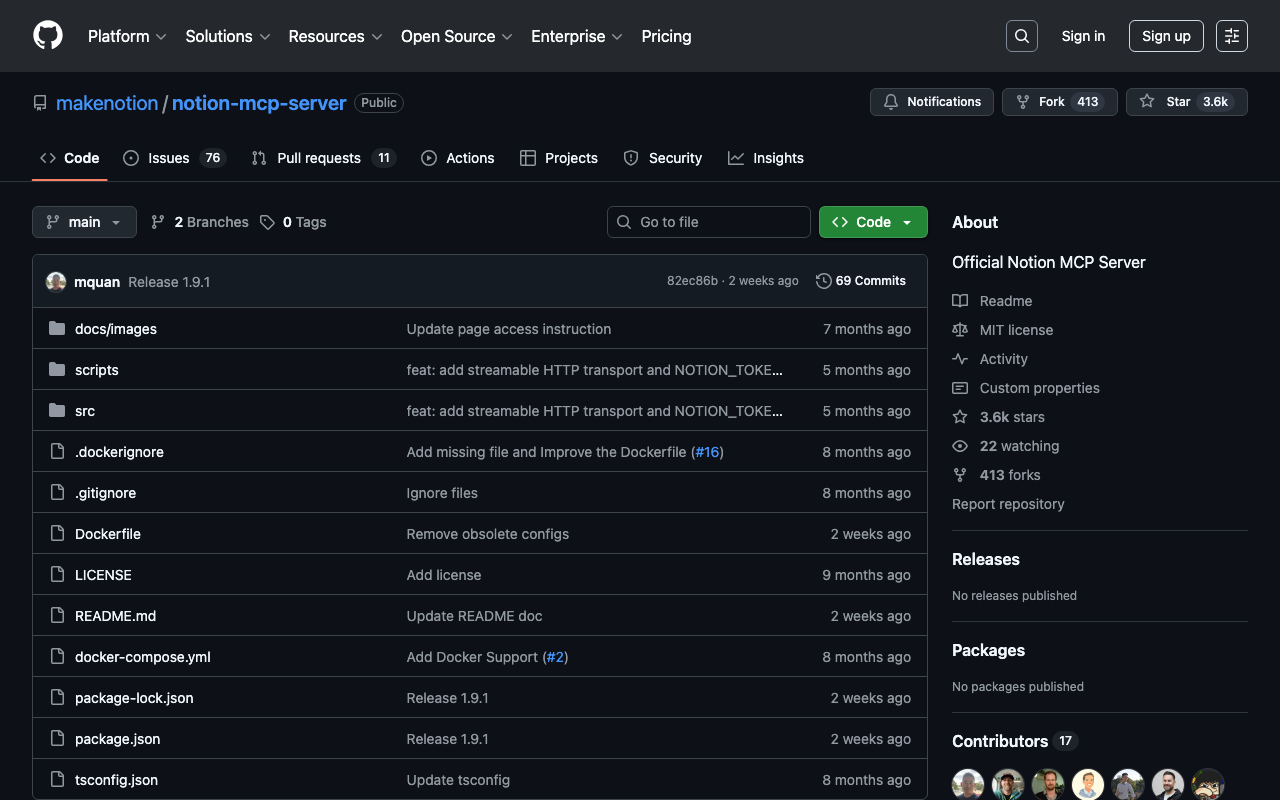Image resolution: width=1280 pixels, height=800 pixels.
Task: Star the notion-mcp-server repository
Action: [x=1186, y=102]
